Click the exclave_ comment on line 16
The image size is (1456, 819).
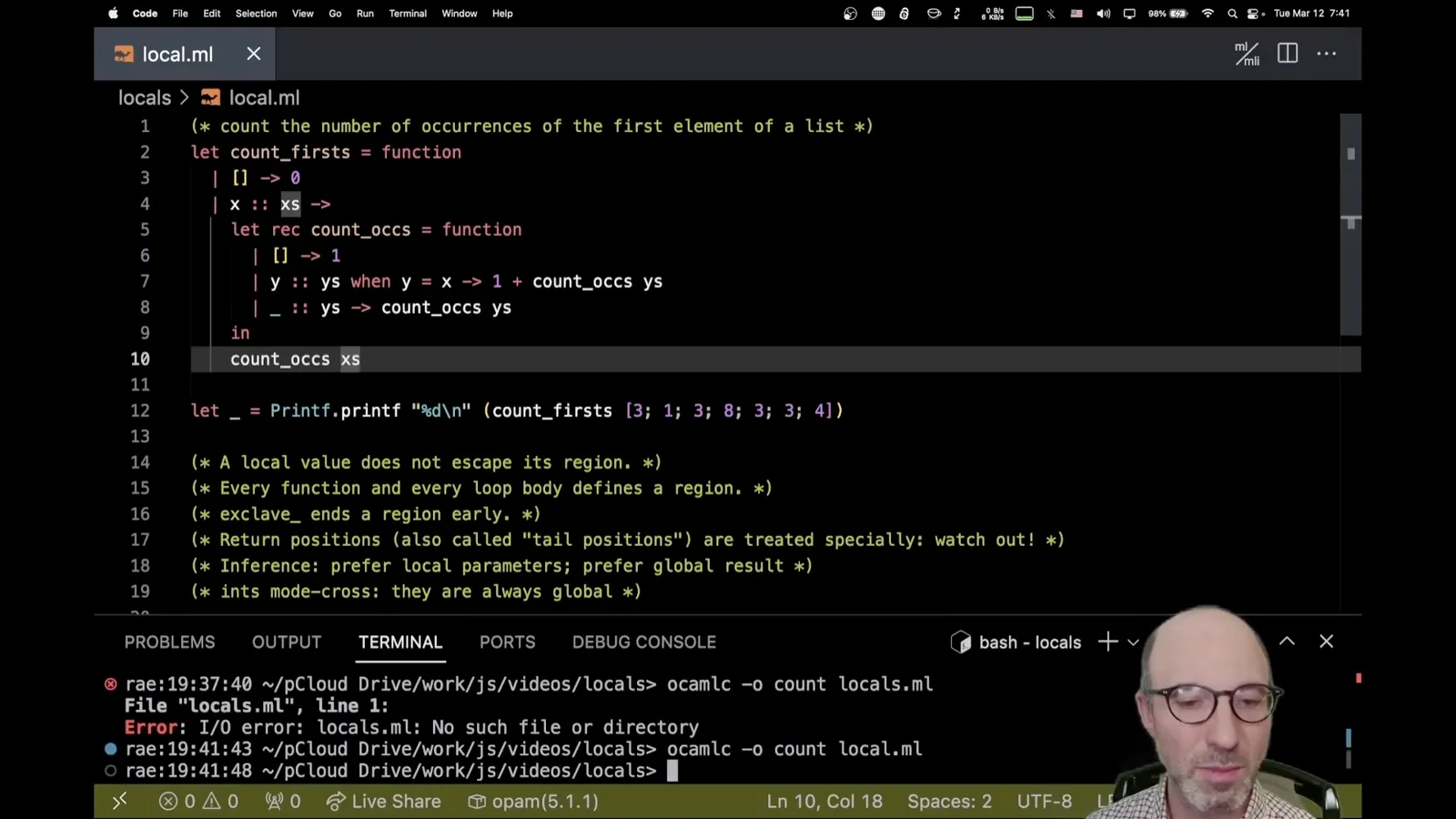[366, 514]
